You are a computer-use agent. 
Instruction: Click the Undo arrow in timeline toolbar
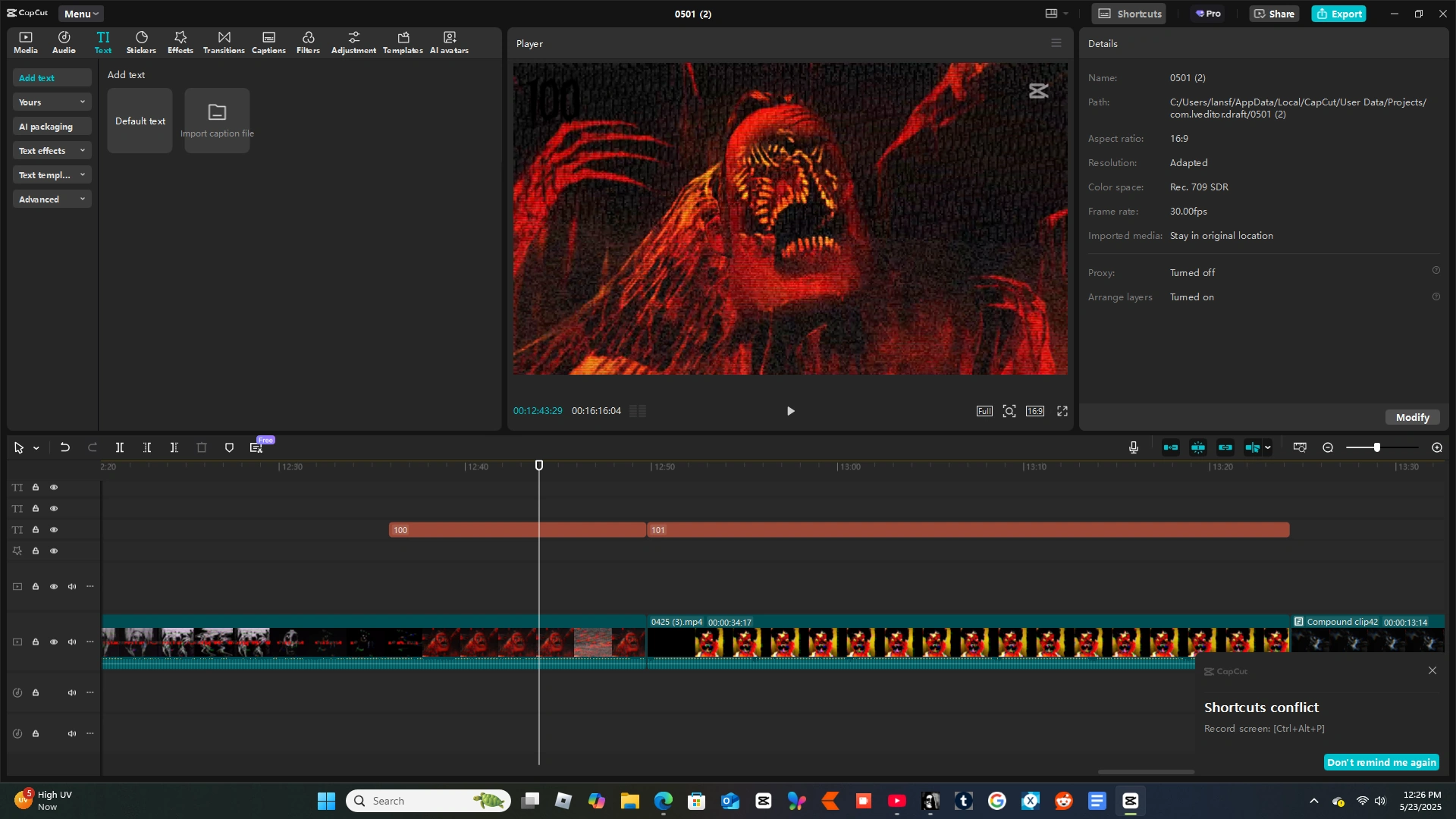(65, 448)
